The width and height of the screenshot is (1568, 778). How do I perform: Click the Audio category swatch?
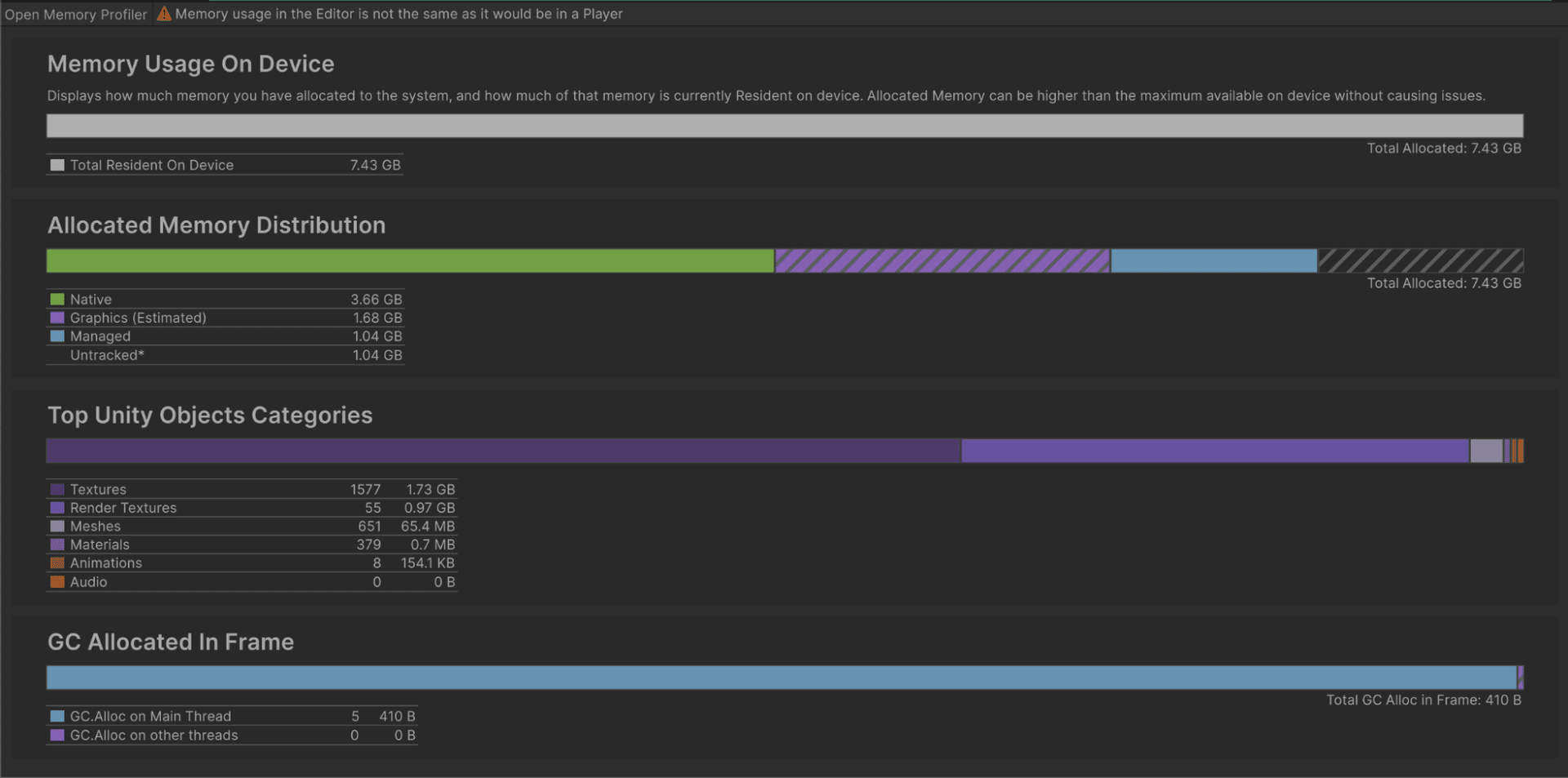point(56,581)
